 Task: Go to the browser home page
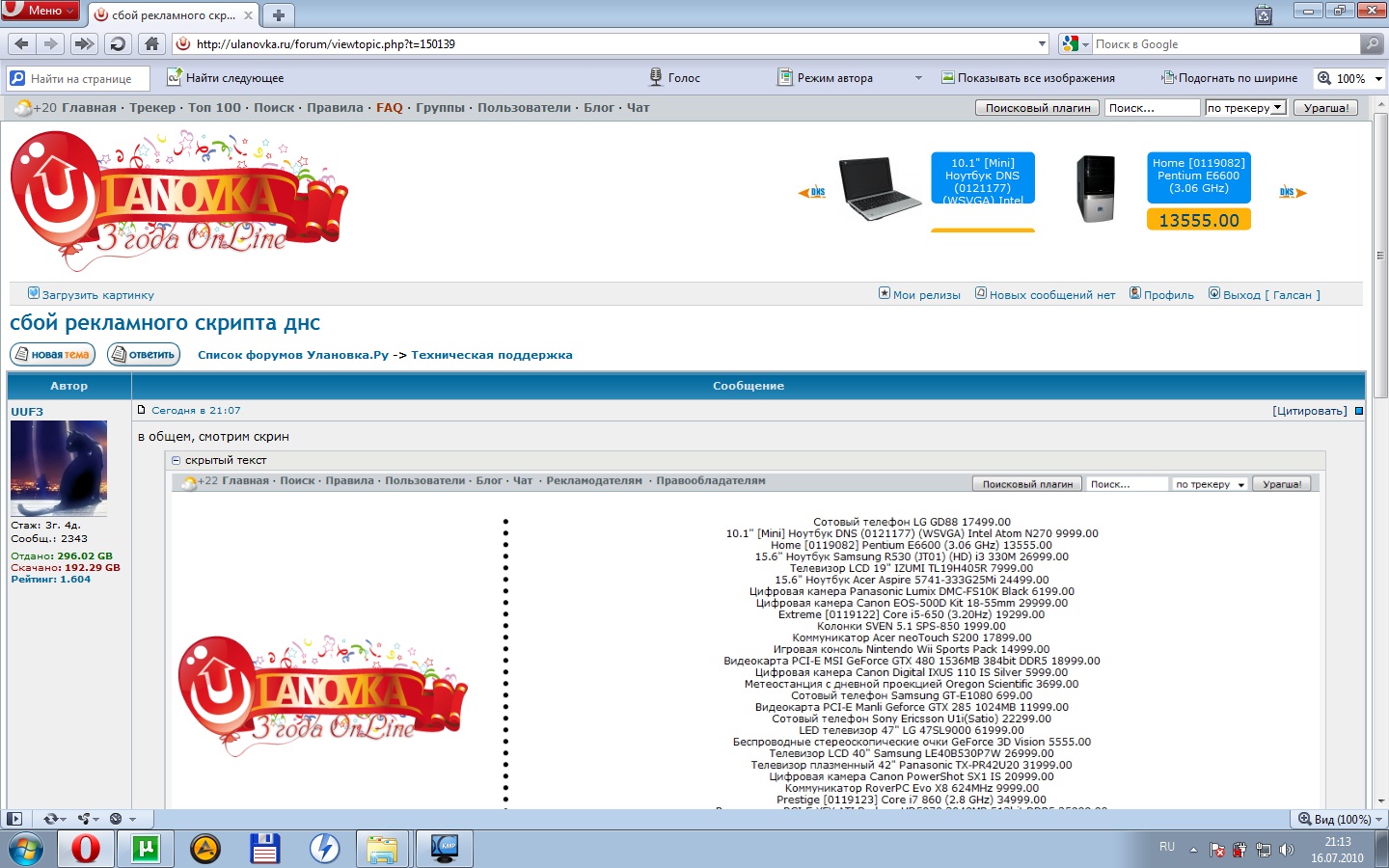[x=151, y=43]
